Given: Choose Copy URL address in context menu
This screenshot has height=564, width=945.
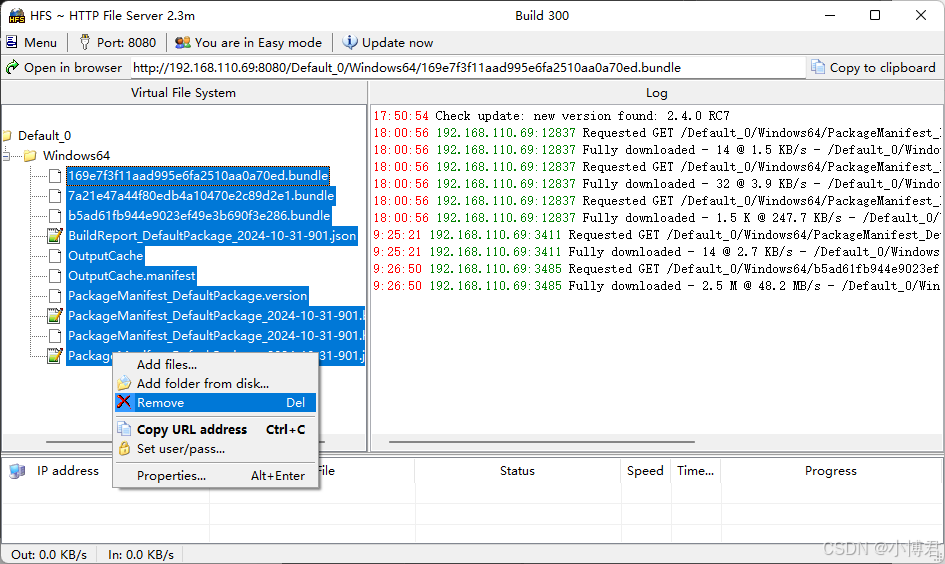Looking at the screenshot, I should coord(215,429).
